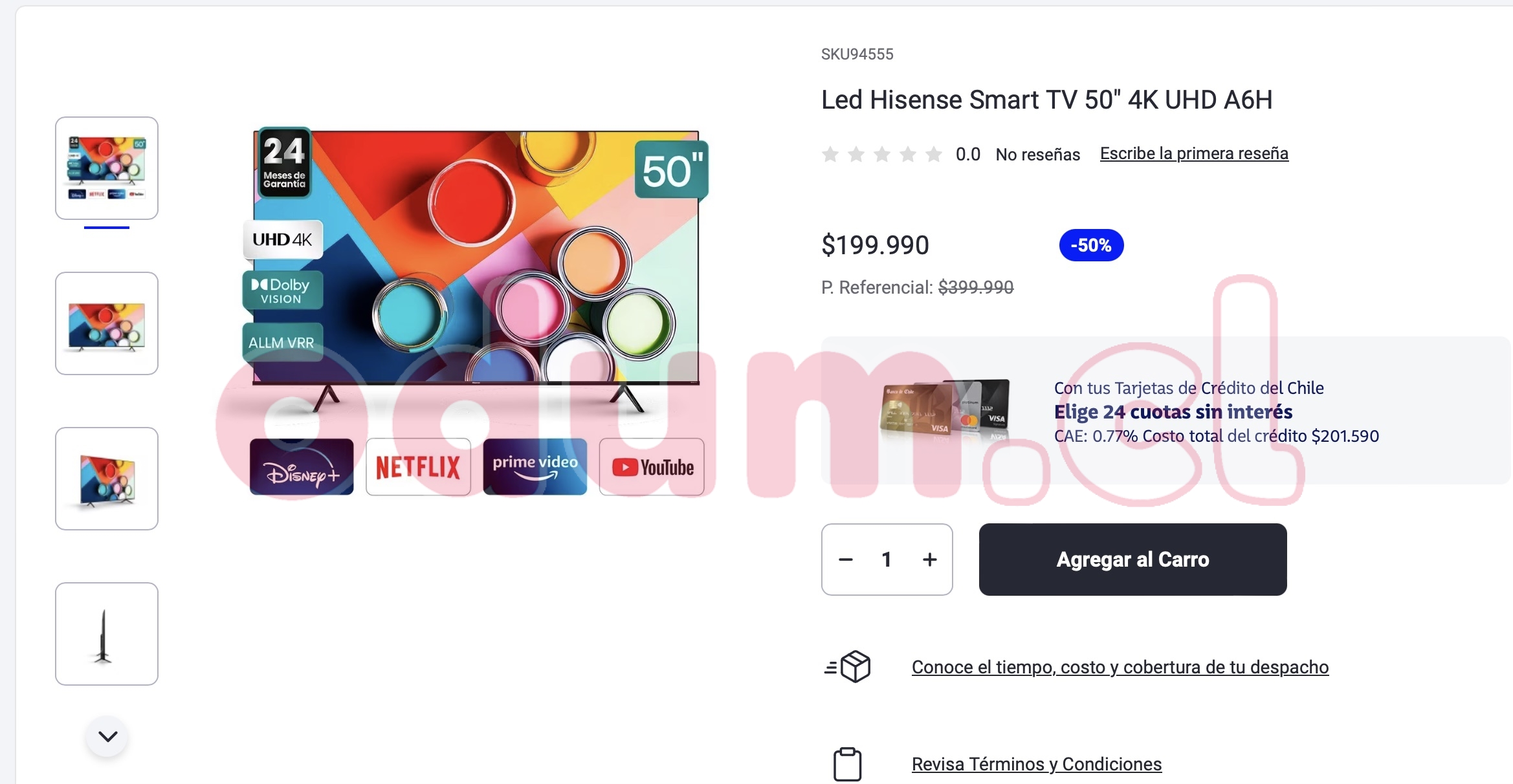This screenshot has height=784, width=1513.
Task: Select the side-profile TV thumbnail
Action: (107, 634)
